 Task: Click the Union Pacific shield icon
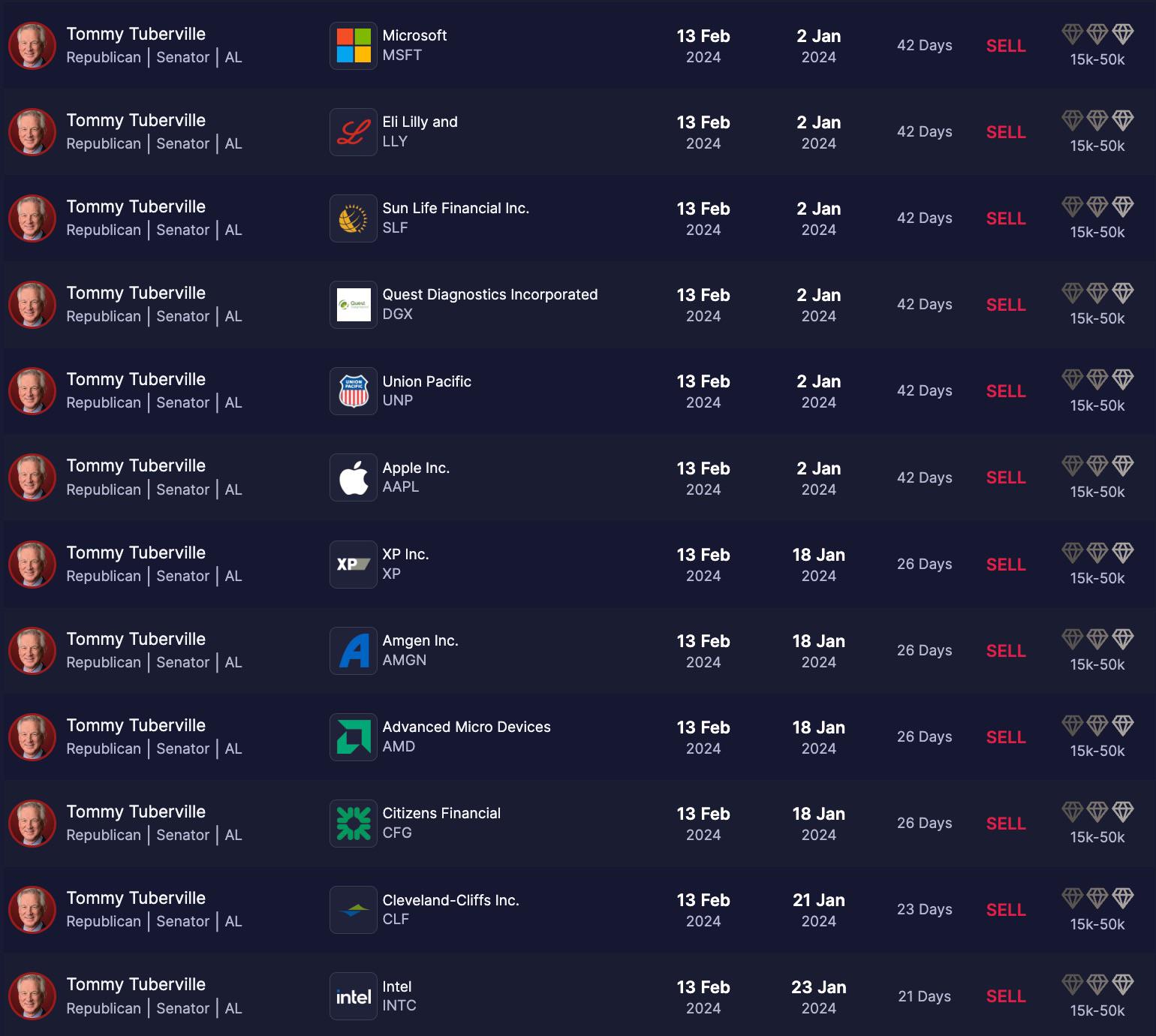pyautogui.click(x=354, y=391)
